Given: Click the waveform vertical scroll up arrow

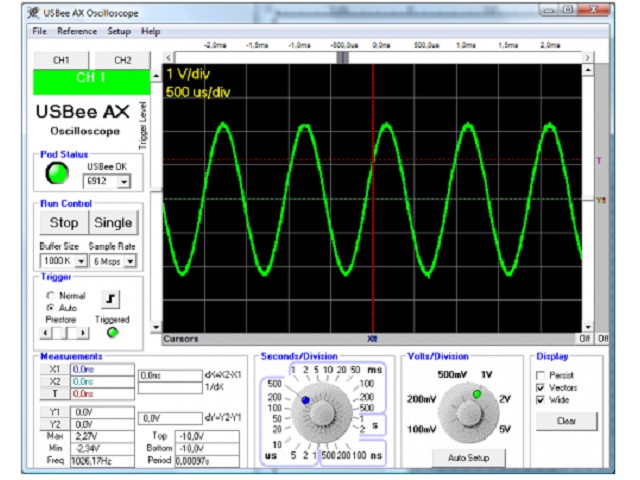Looking at the screenshot, I should tap(587, 70).
